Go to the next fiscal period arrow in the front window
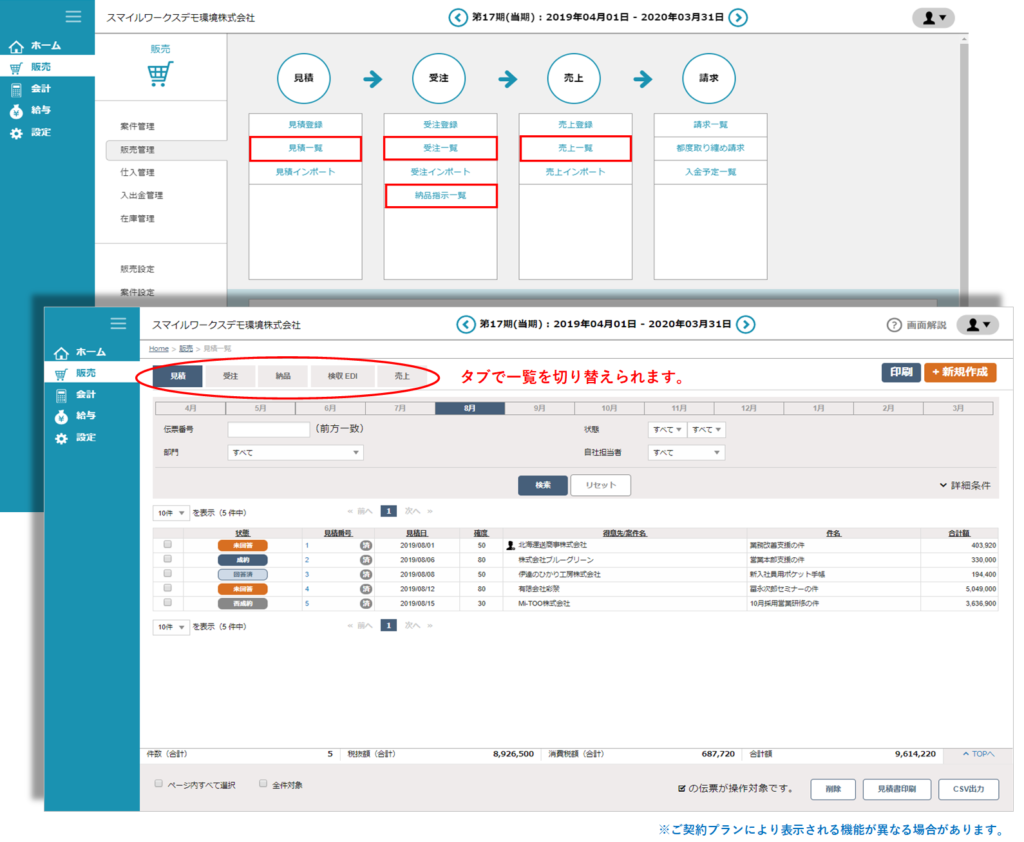Viewport: 1024px width, 842px height. (745, 324)
